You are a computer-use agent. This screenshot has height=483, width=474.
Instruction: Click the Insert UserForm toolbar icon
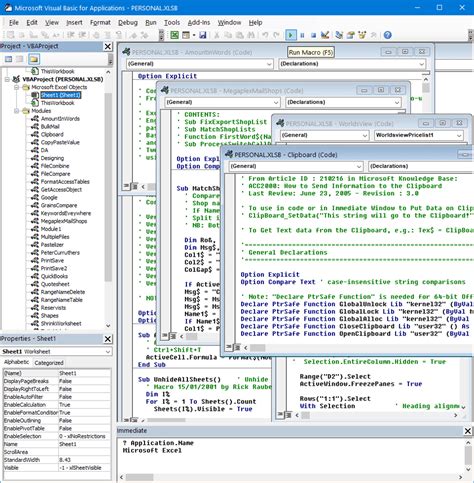point(186,35)
